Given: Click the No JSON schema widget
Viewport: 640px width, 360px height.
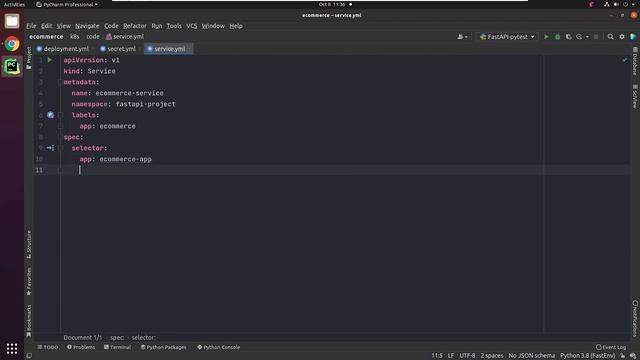Looking at the screenshot, I should pos(531,356).
